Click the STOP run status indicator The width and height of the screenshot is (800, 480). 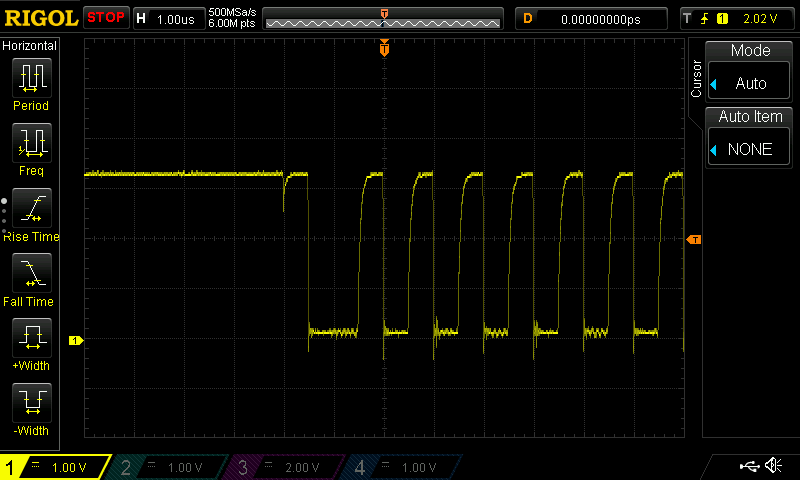[x=106, y=18]
